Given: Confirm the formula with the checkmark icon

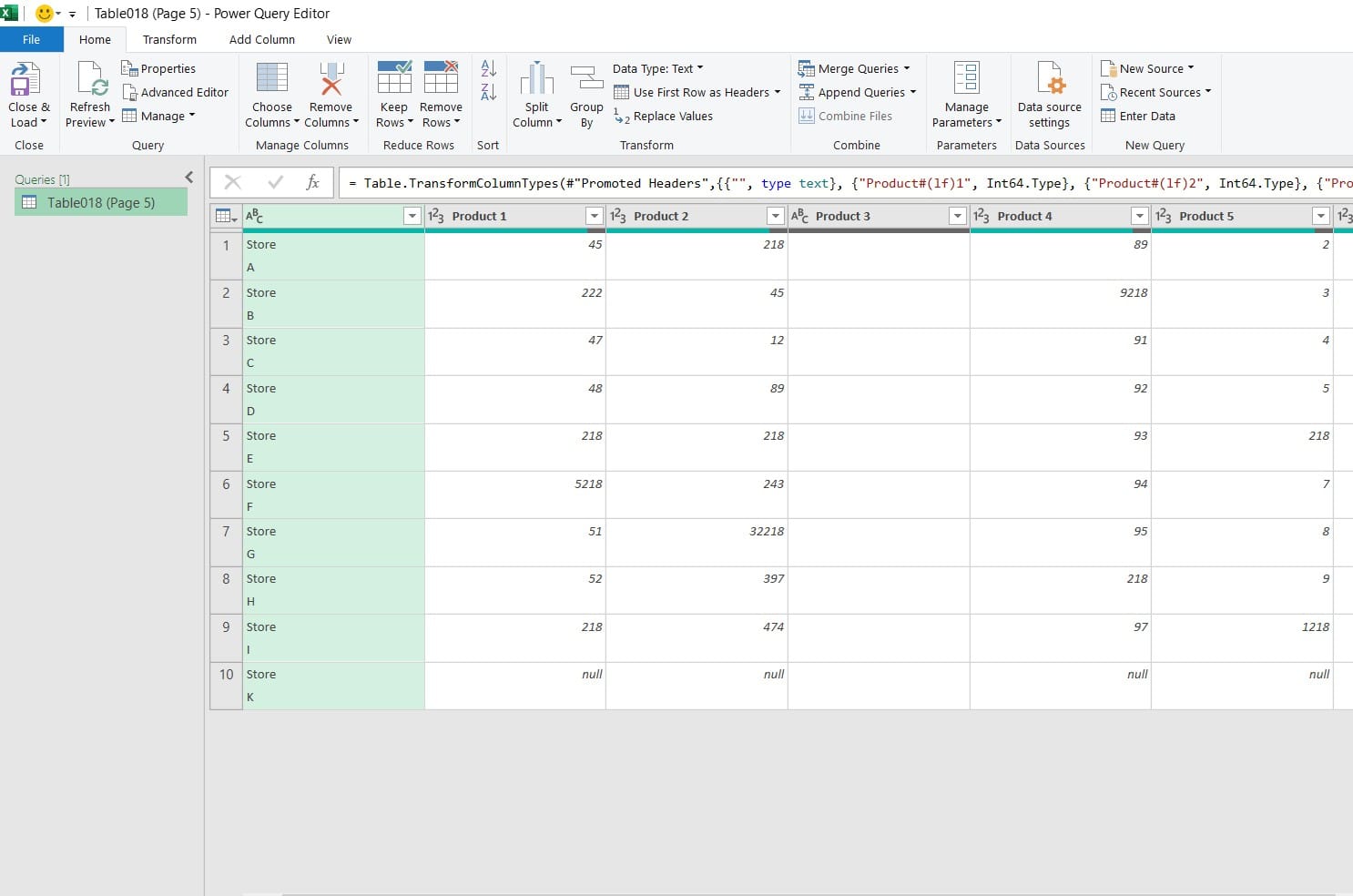Looking at the screenshot, I should click(276, 182).
